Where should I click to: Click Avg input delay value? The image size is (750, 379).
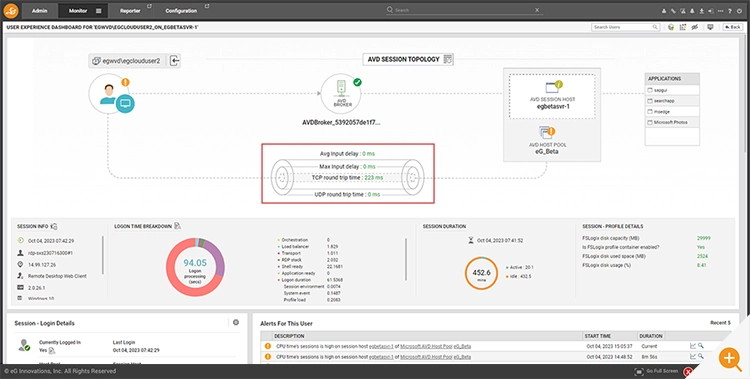(x=368, y=154)
